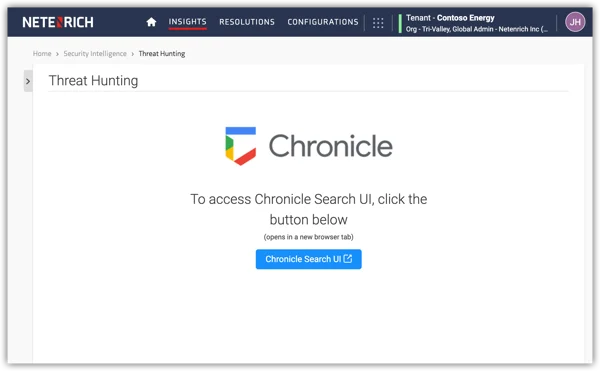Select Threat Hunting breadcrumb text
The width and height of the screenshot is (600, 371).
[x=162, y=54]
